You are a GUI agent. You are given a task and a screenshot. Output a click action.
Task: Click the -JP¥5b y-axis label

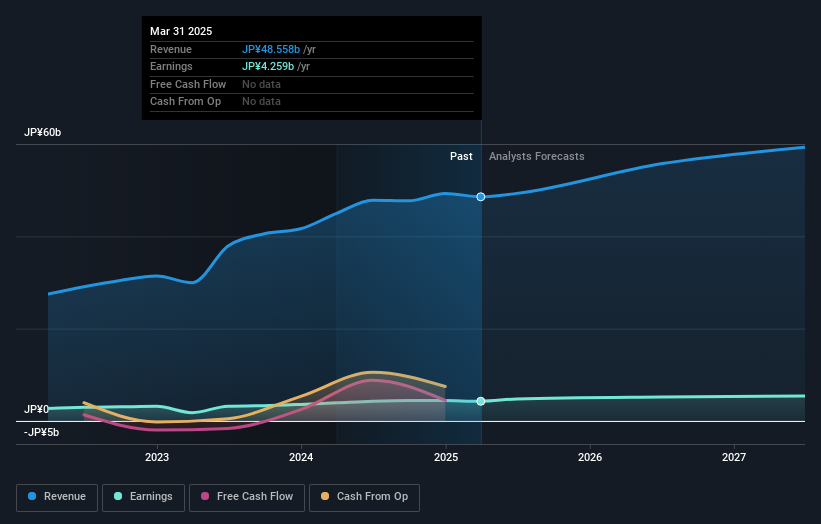(41, 432)
